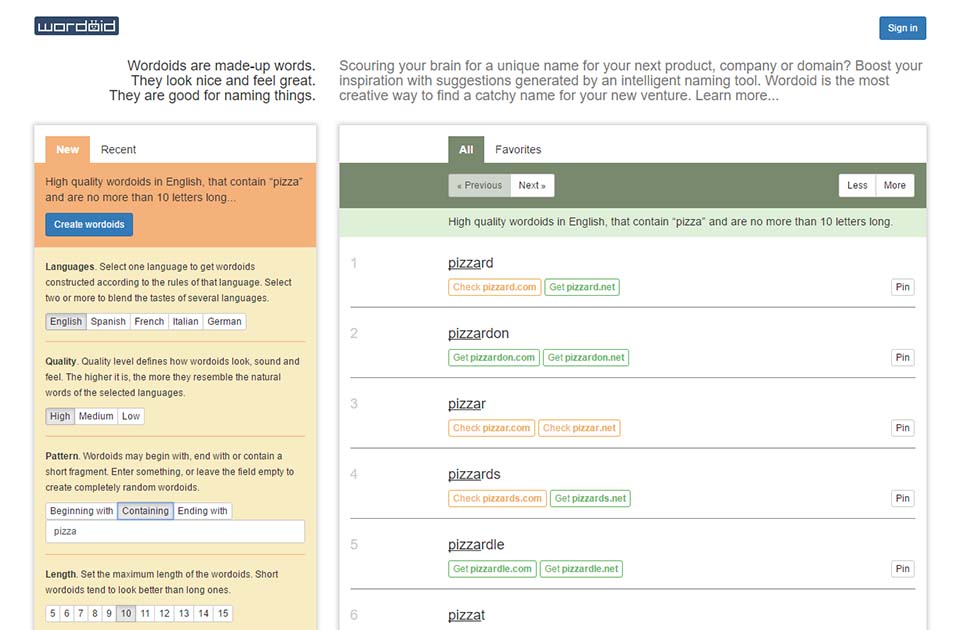Get the pizzardle.net domain
This screenshot has width=960, height=630.
pyautogui.click(x=581, y=569)
